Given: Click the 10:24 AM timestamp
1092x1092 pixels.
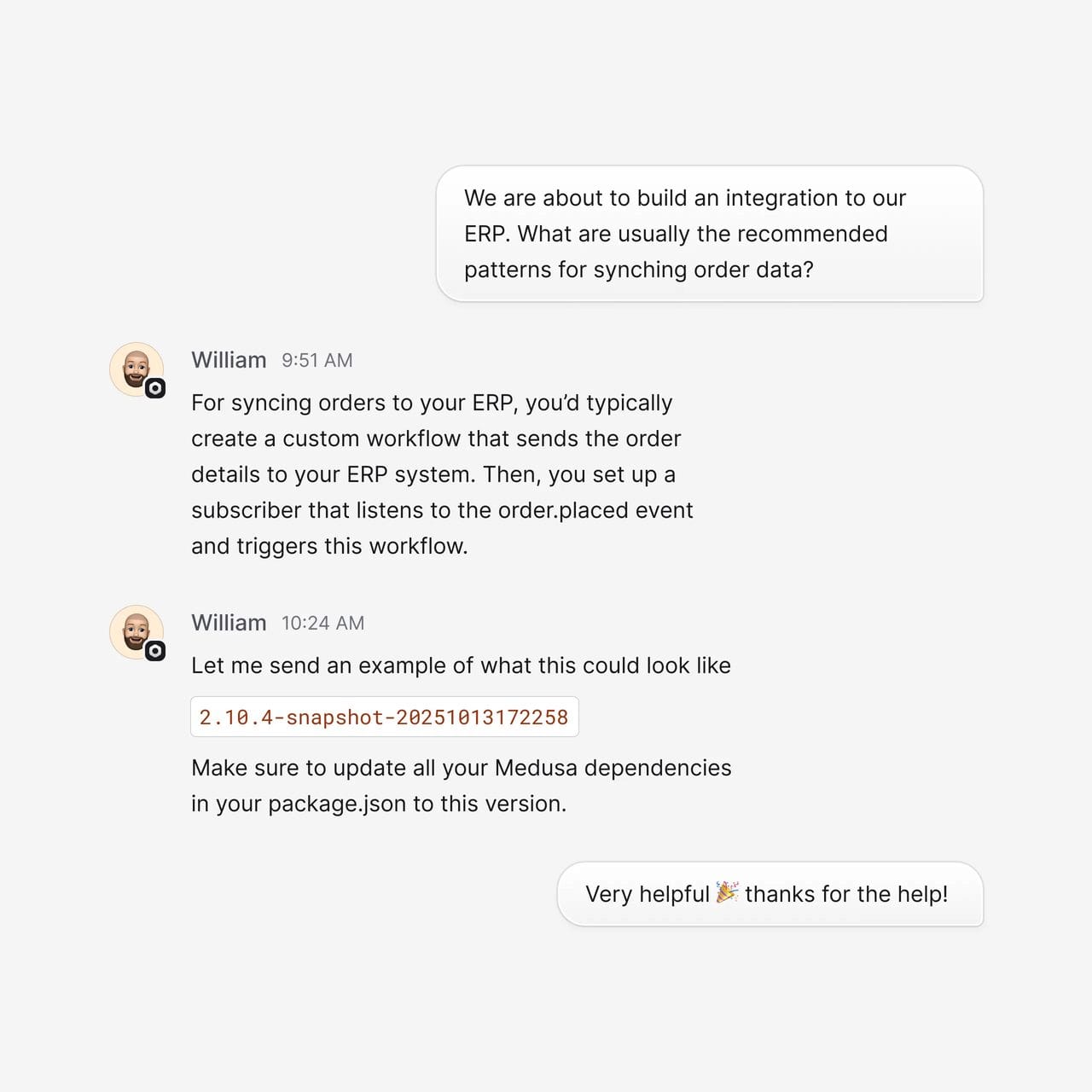Looking at the screenshot, I should [323, 624].
